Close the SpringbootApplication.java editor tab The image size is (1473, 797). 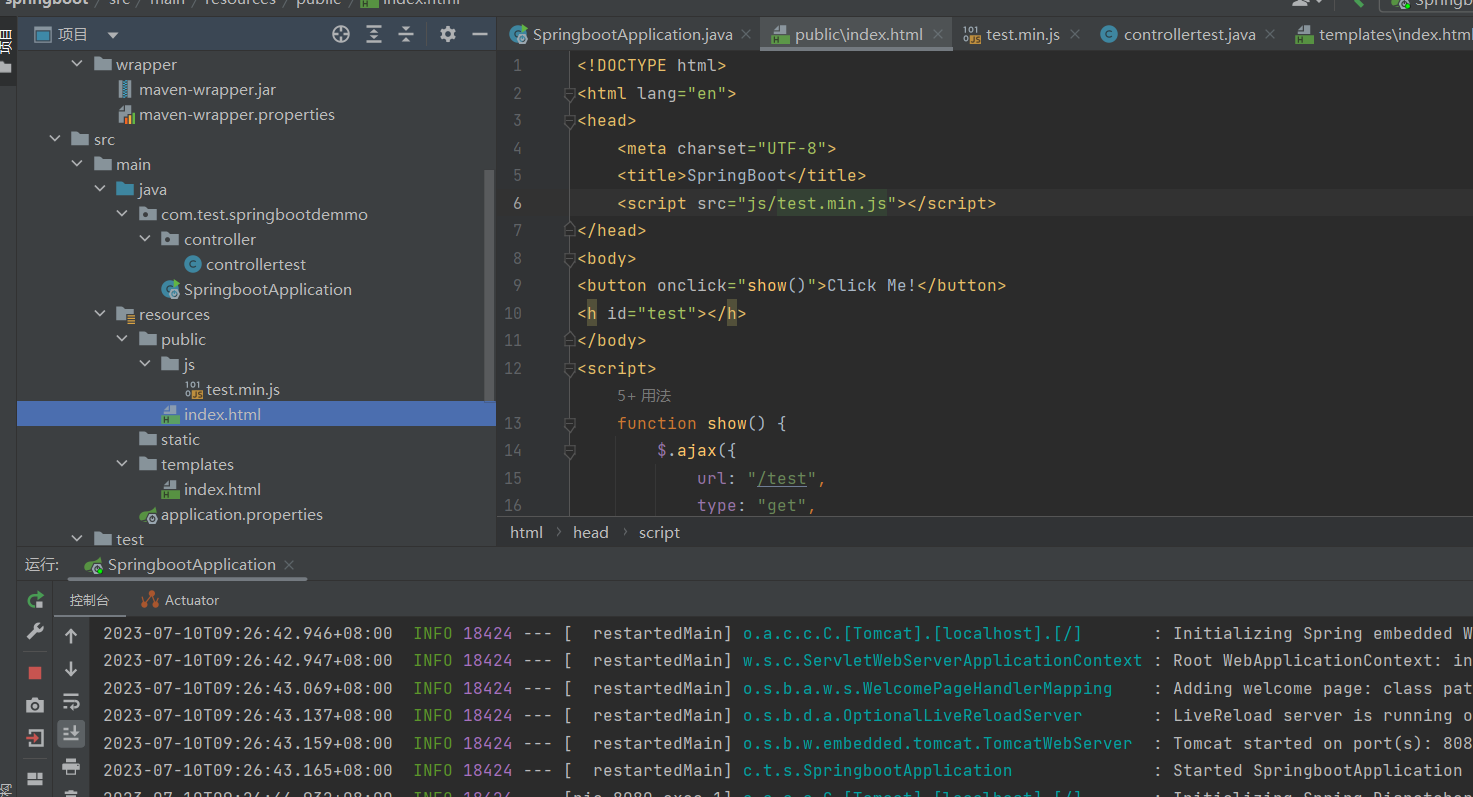point(747,34)
